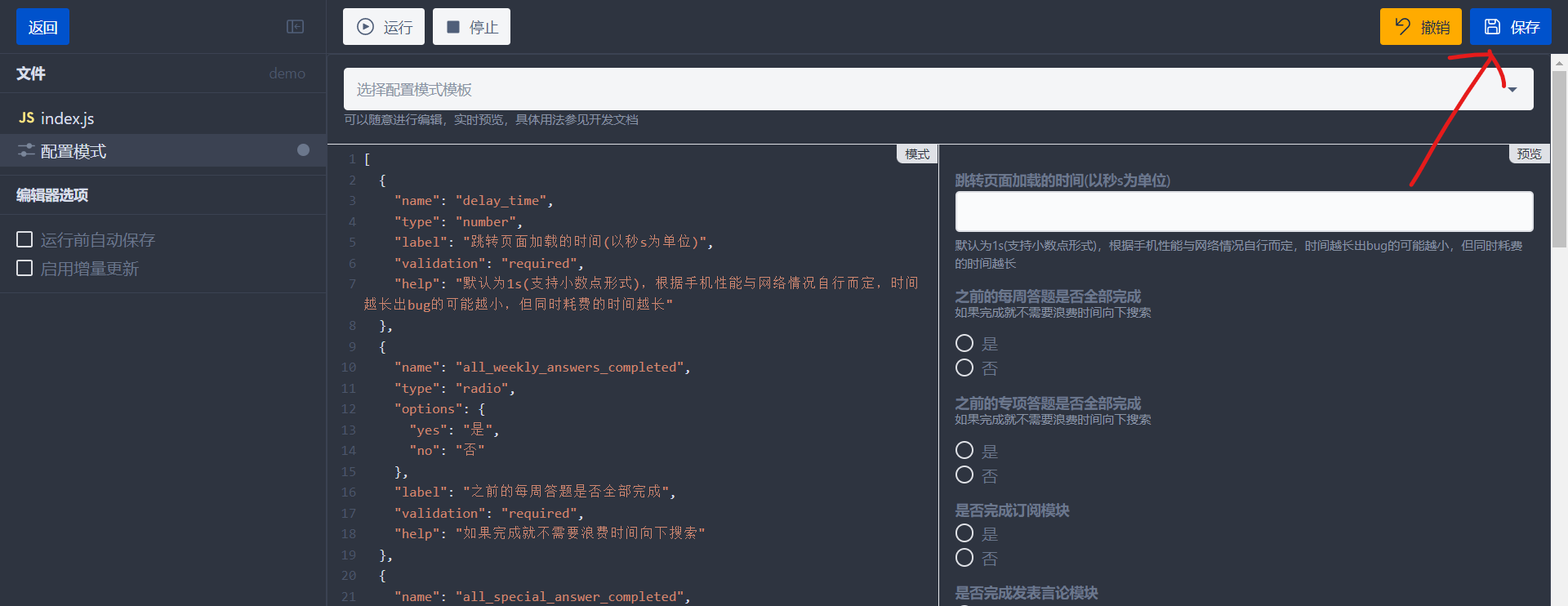Toggle the sidebar panel collapse icon
Screen dimensions: 1568x606
[x=295, y=27]
